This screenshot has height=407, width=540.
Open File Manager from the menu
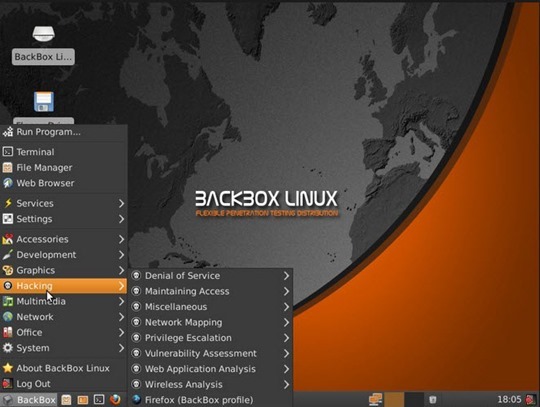pyautogui.click(x=63, y=167)
